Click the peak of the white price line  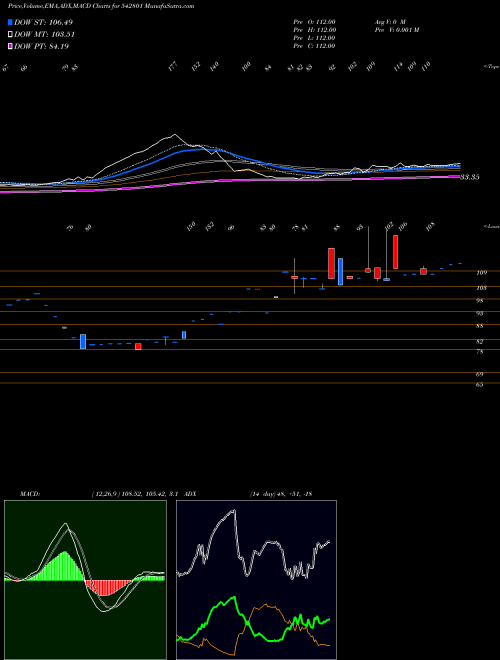click(175, 135)
